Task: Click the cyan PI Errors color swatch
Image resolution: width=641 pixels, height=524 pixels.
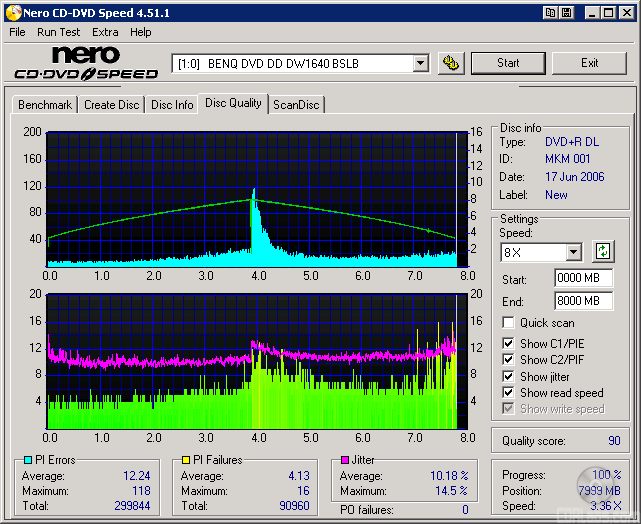Action: (x=27, y=460)
